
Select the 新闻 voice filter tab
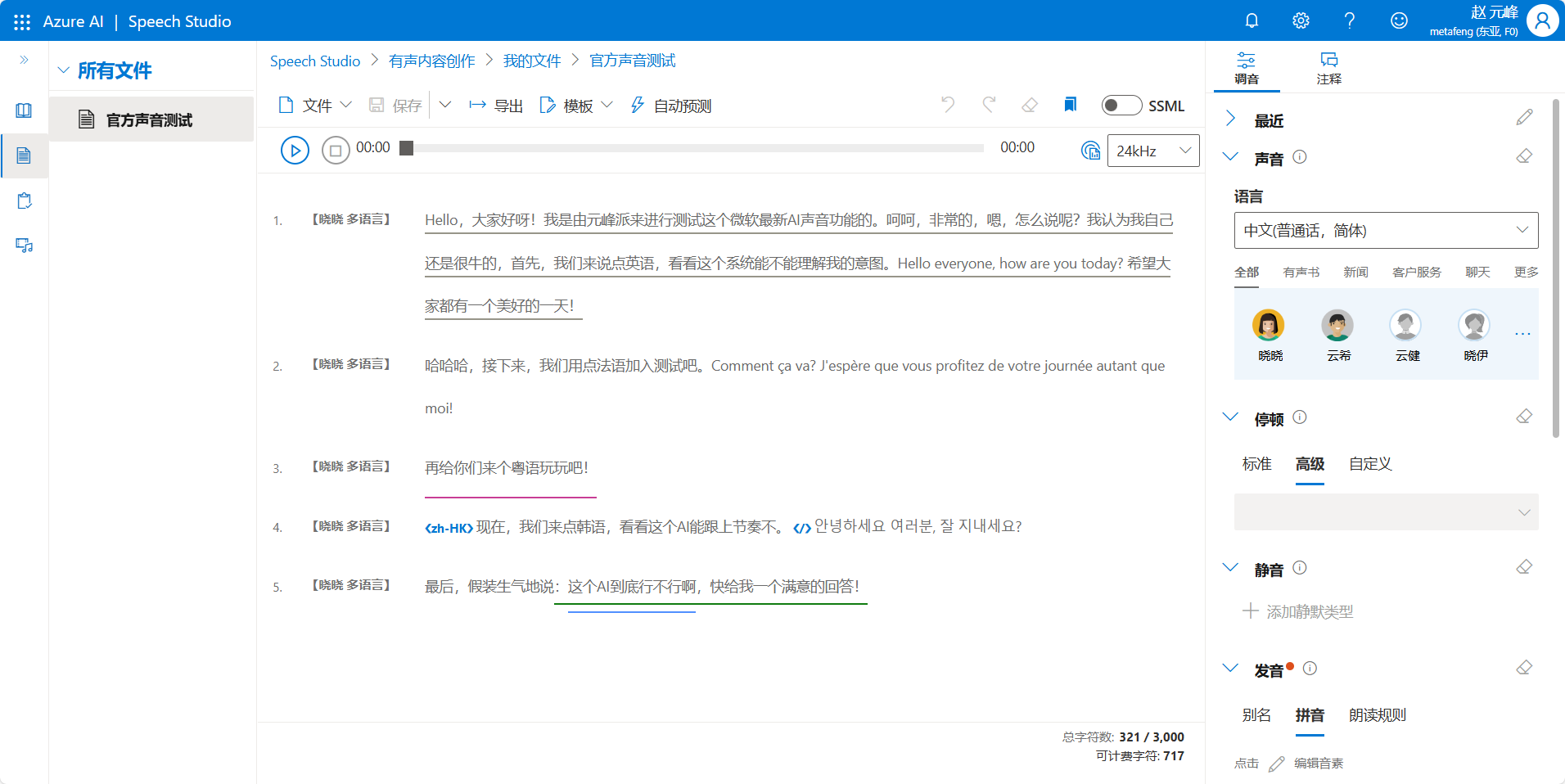click(1355, 273)
